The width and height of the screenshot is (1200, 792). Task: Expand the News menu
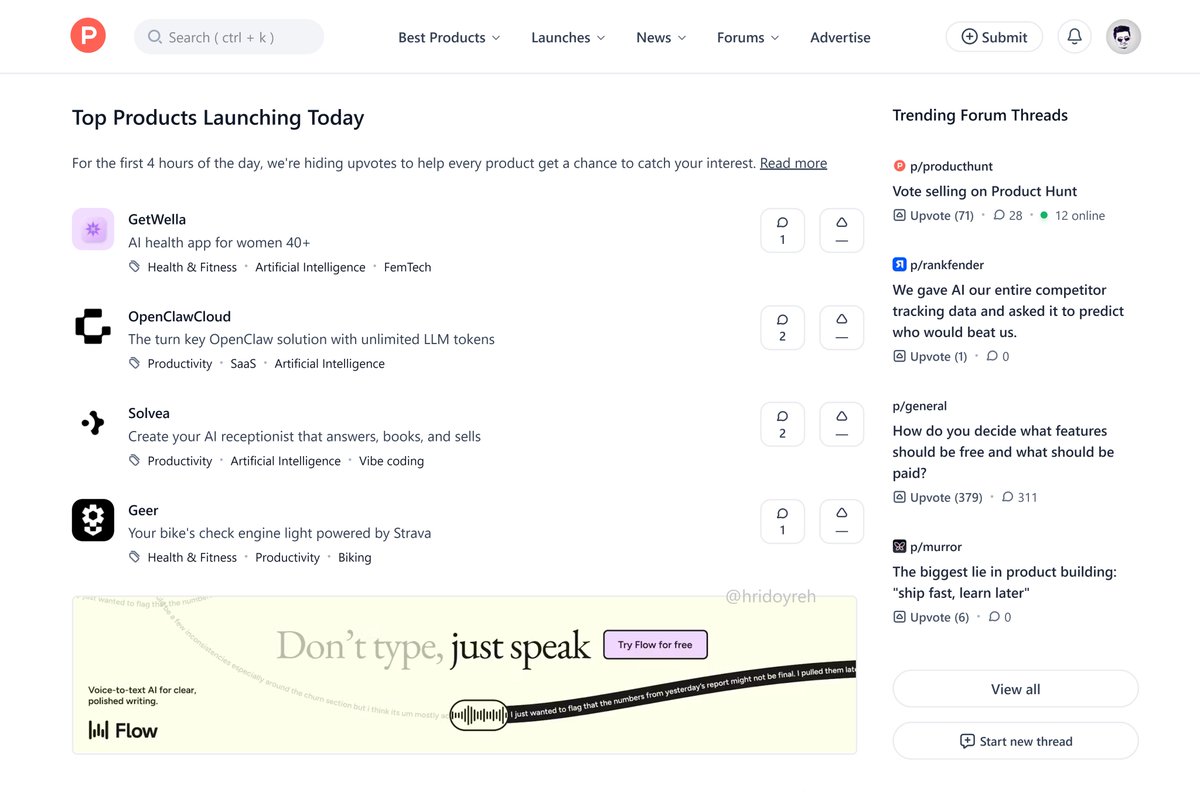(661, 37)
